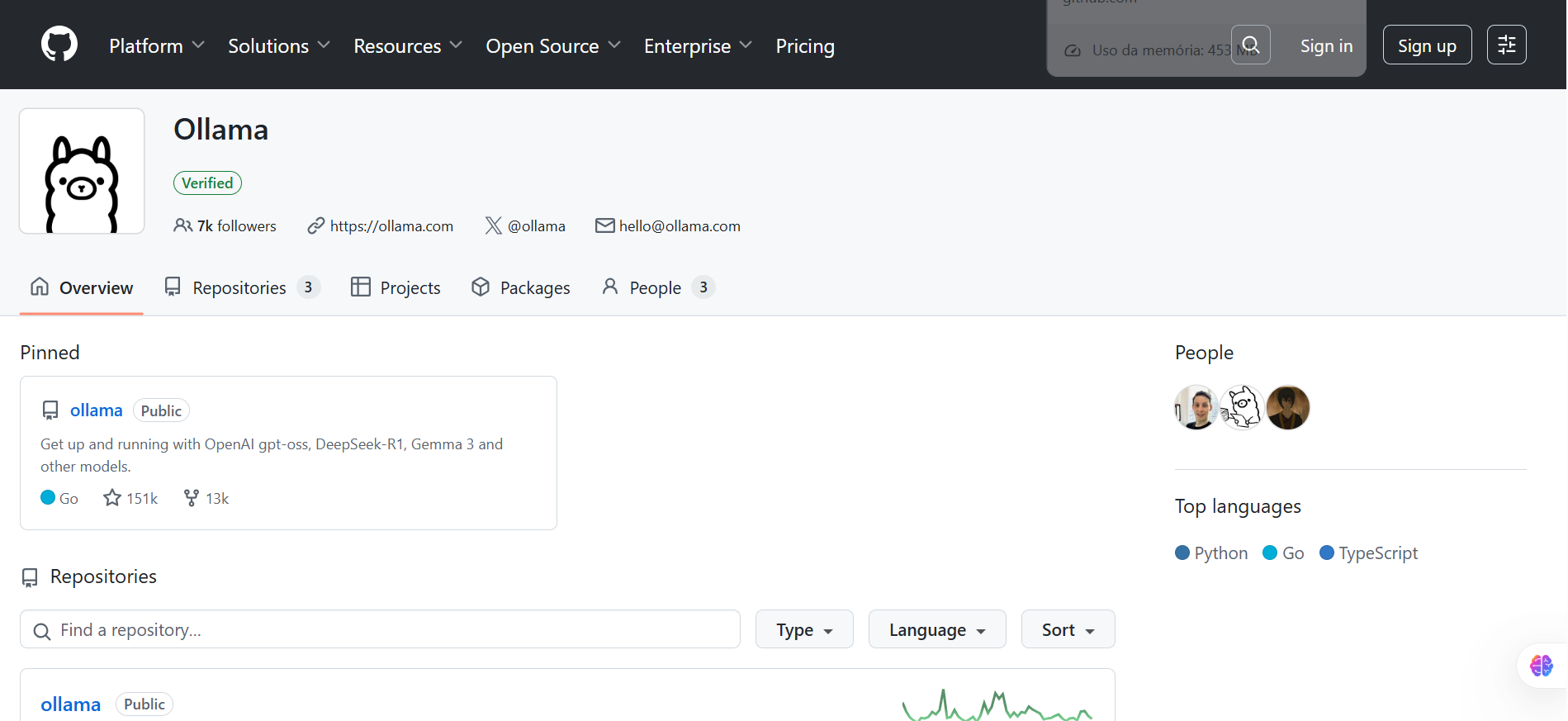Viewport: 1568px width, 721px height.
Task: Switch to the Repositories tab
Action: (241, 287)
